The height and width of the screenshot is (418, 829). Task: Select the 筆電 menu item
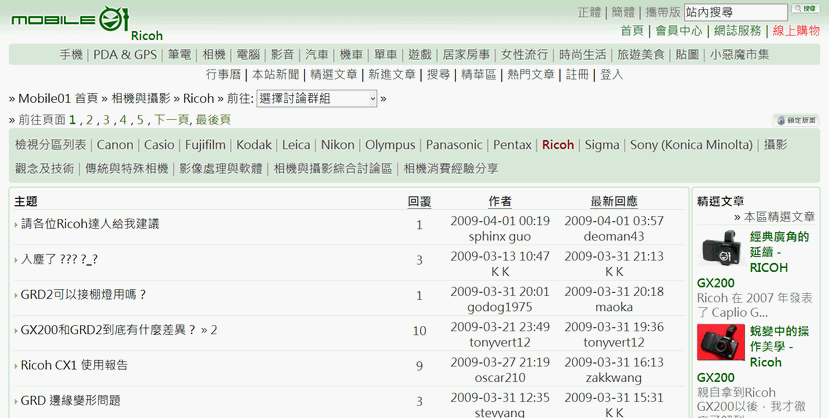[179, 54]
